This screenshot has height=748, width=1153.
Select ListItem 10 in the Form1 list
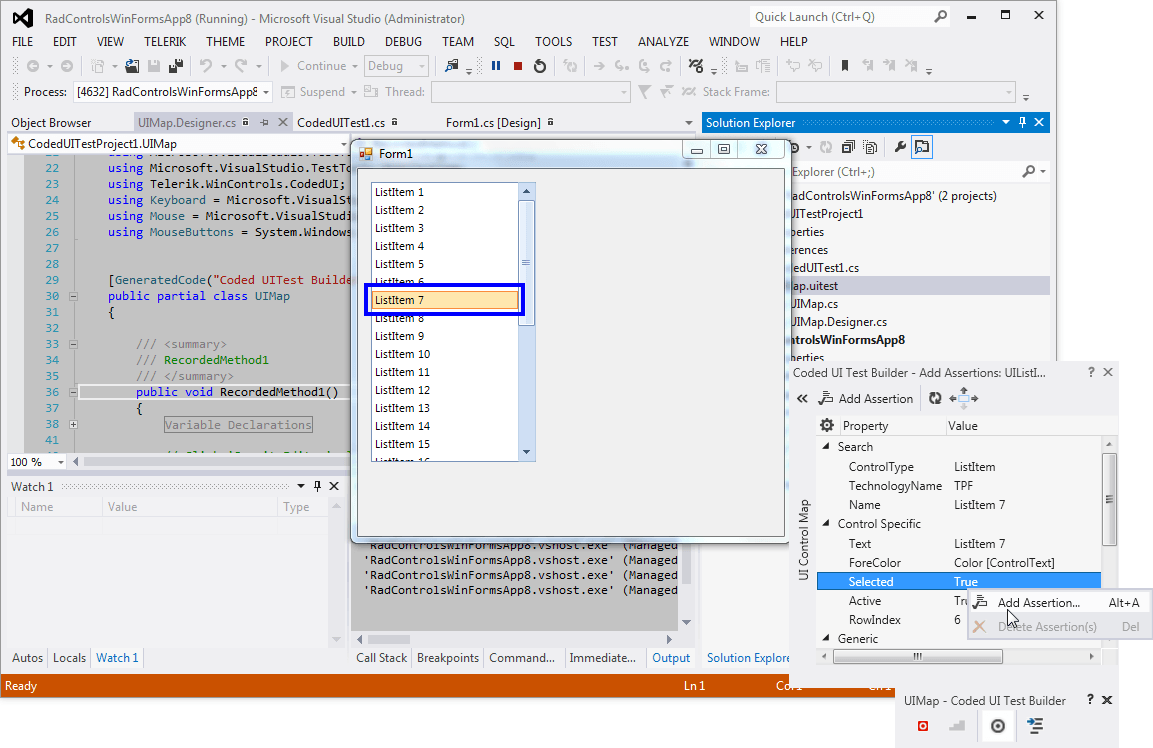403,354
